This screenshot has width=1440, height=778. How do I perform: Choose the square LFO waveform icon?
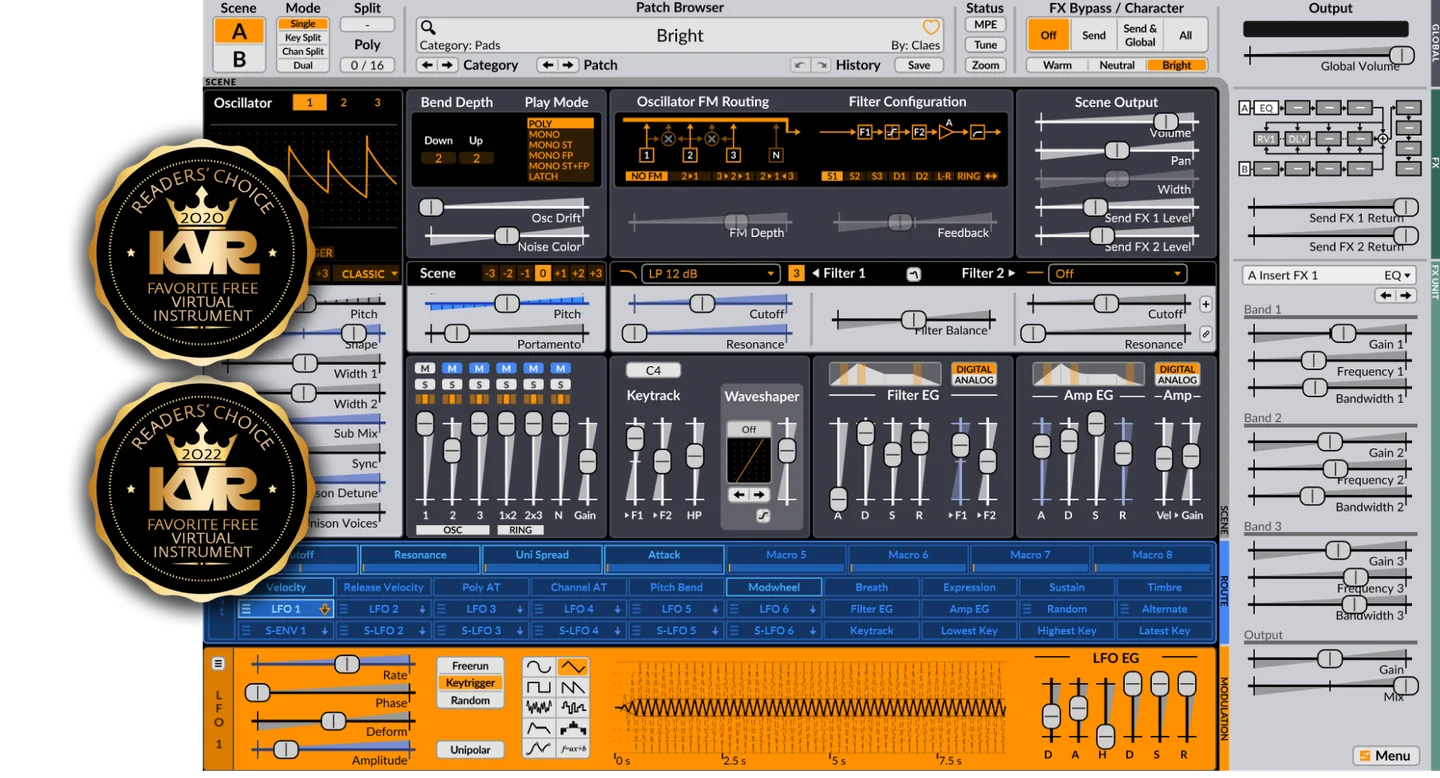[x=538, y=687]
